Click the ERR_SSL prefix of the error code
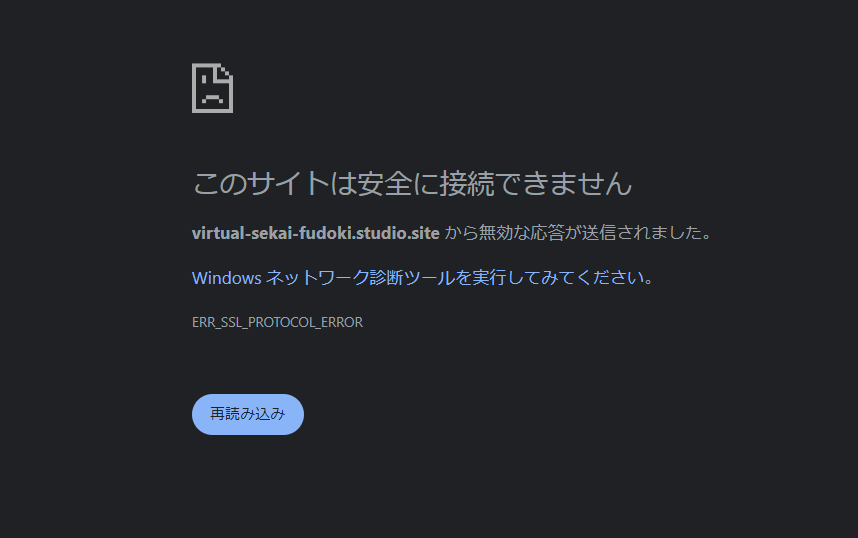 click(217, 322)
